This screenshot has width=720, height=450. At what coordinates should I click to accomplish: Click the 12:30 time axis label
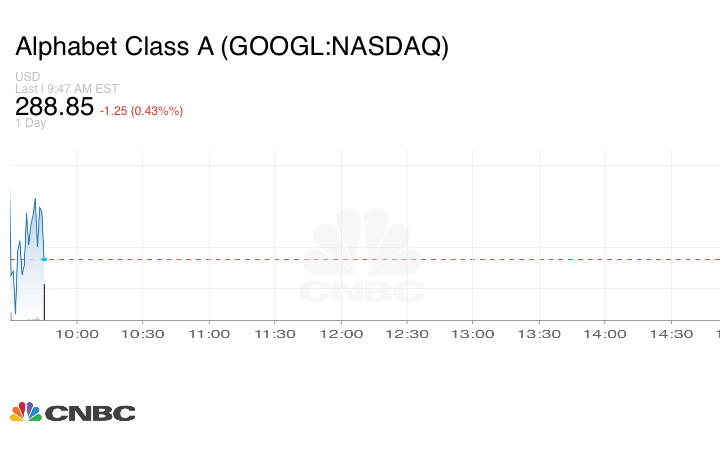(406, 334)
